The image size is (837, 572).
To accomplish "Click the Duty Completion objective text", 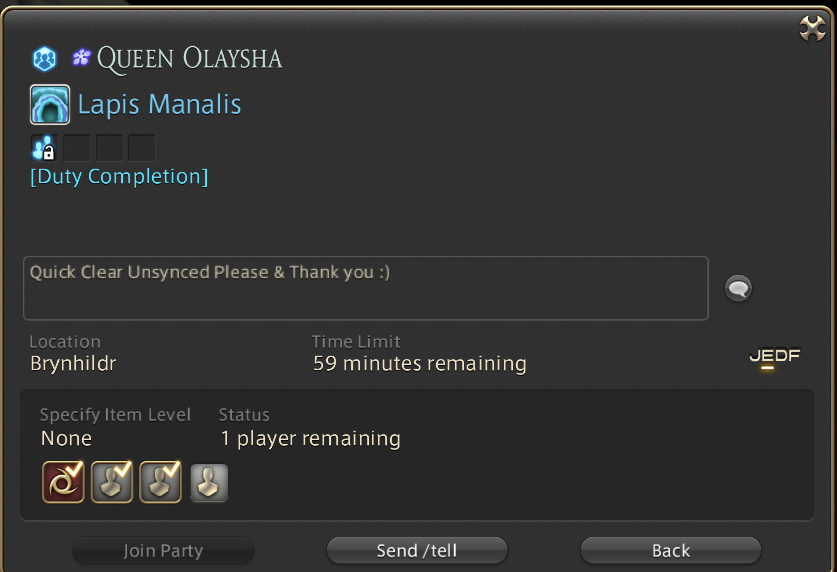I will coord(119,177).
